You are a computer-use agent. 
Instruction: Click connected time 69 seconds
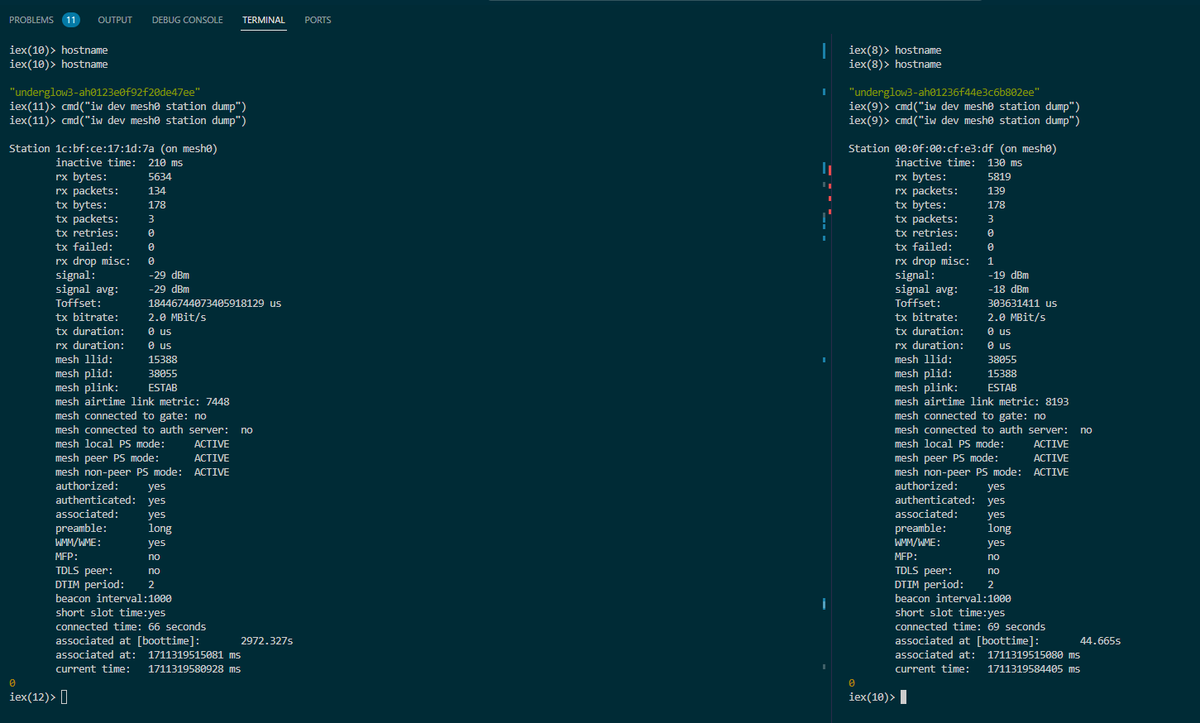[1015, 626]
